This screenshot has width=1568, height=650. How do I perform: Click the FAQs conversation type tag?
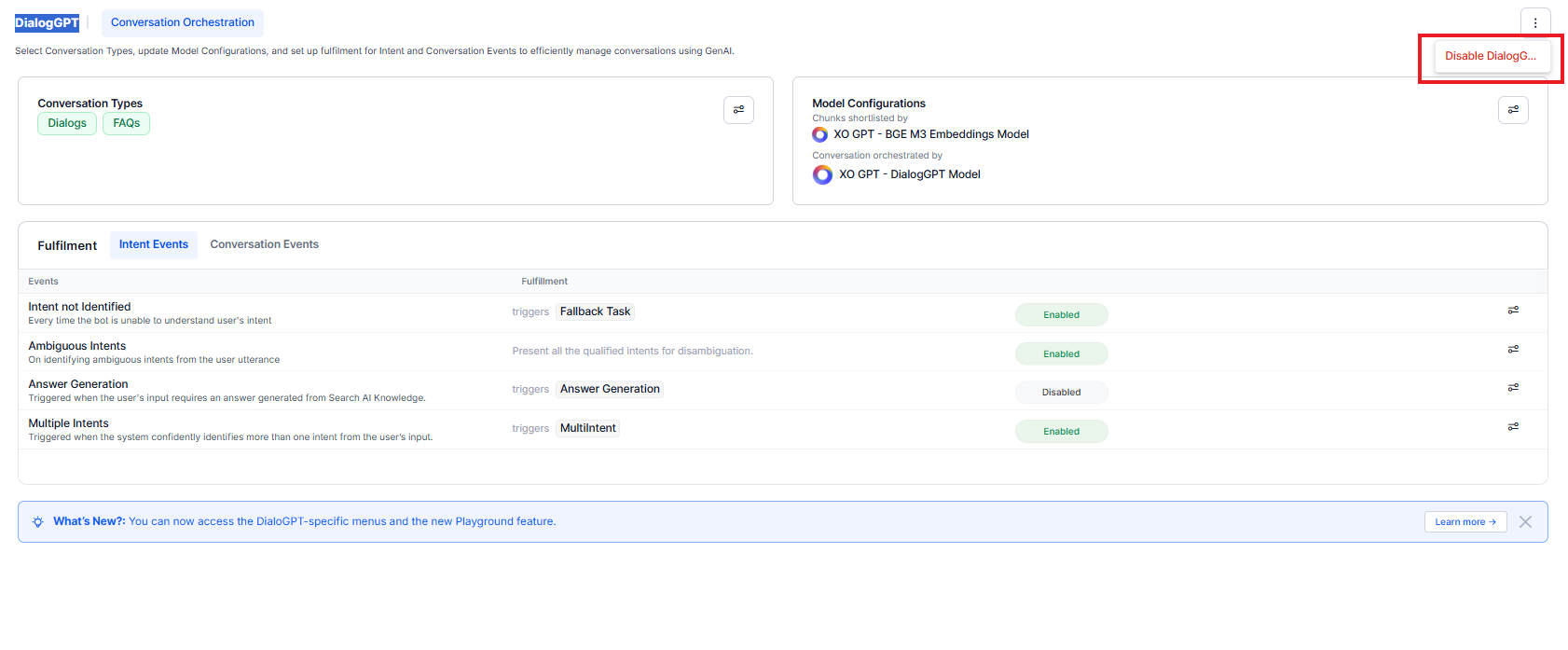127,123
